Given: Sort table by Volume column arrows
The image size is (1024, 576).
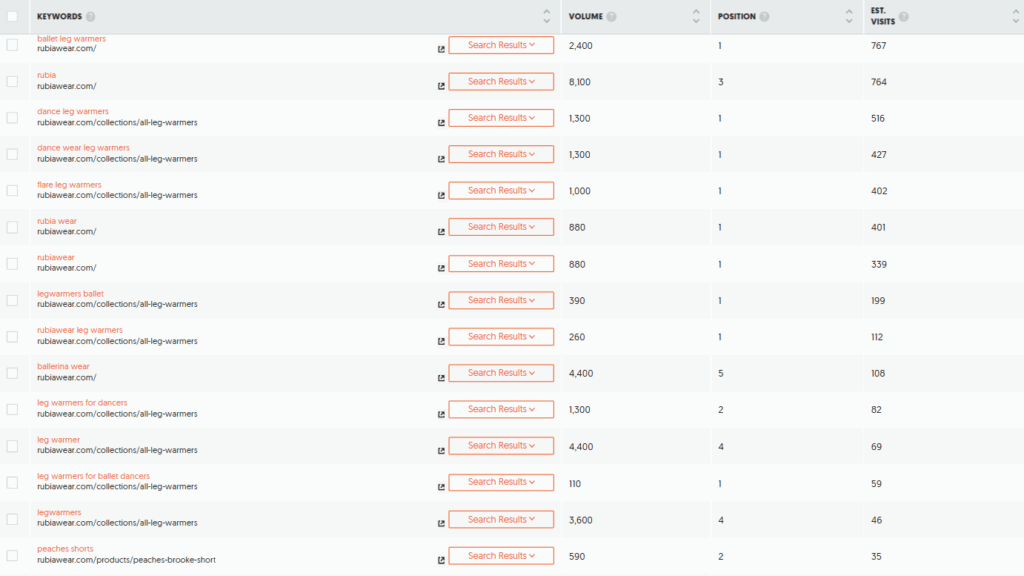Looking at the screenshot, I should [696, 16].
